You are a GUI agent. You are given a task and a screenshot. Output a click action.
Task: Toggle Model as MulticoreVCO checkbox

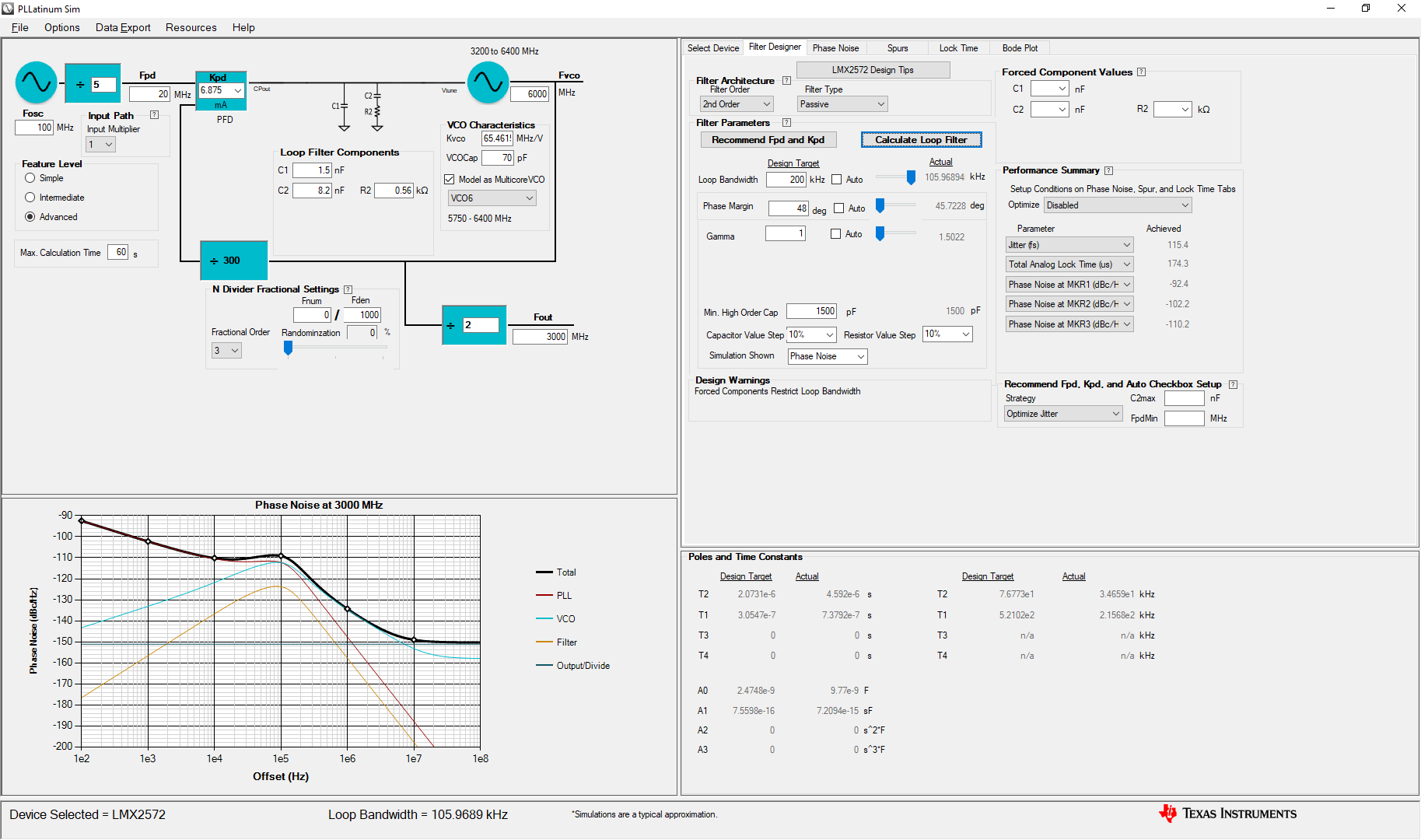click(450, 180)
